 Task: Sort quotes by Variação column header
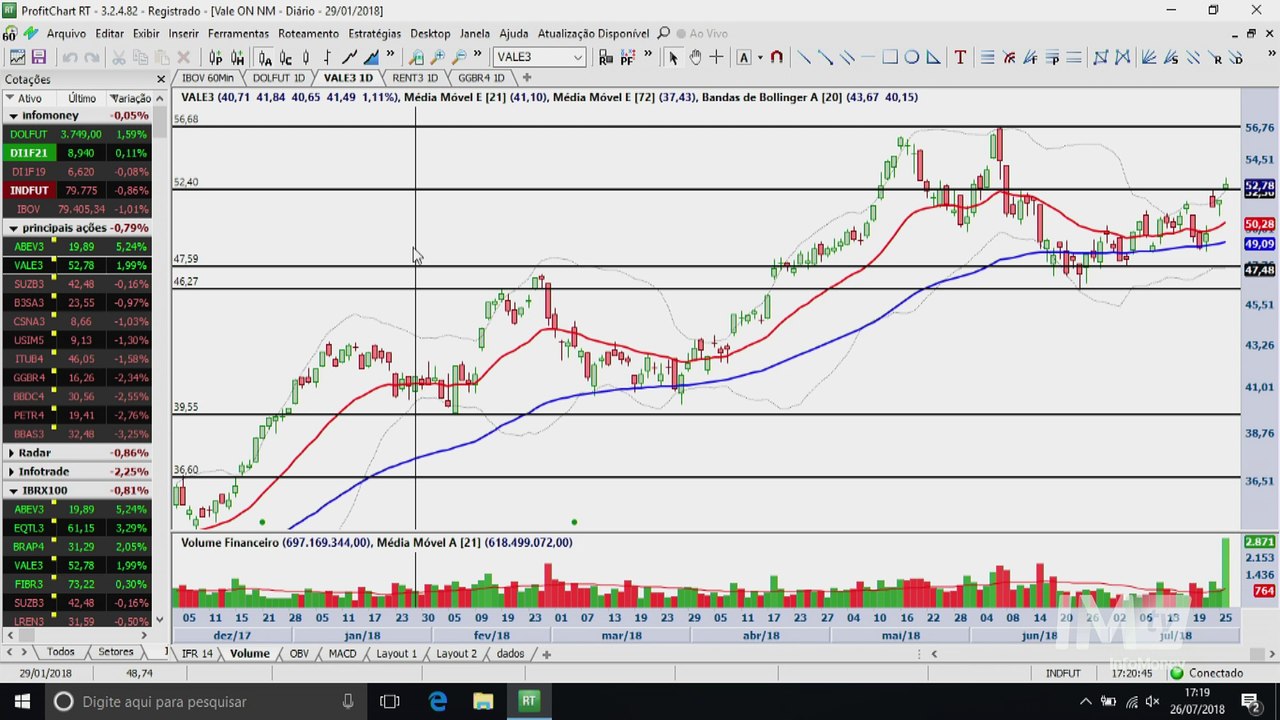point(131,98)
